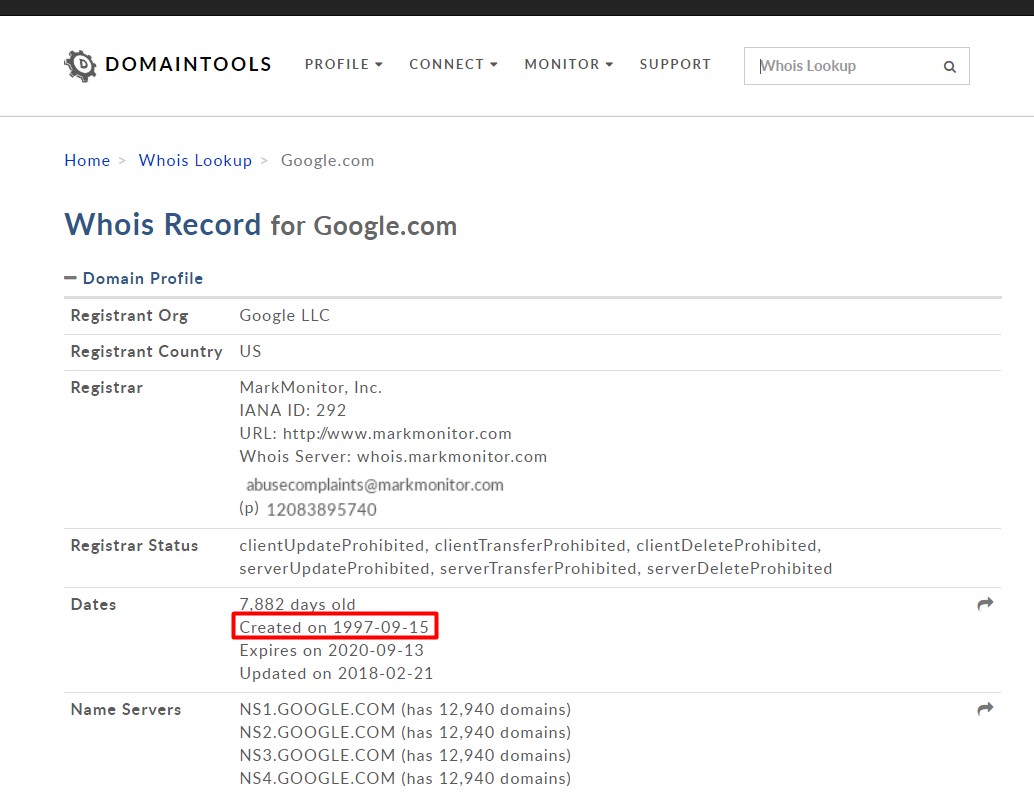Click the share arrow in Dates row
Image resolution: width=1034 pixels, height=796 pixels.
(985, 604)
